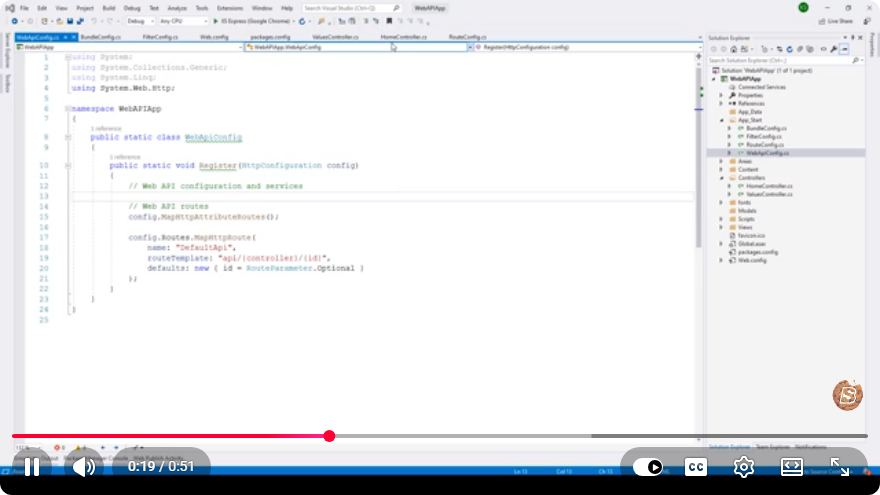Open the Register member dropdown
The width and height of the screenshot is (880, 495).
[x=588, y=47]
